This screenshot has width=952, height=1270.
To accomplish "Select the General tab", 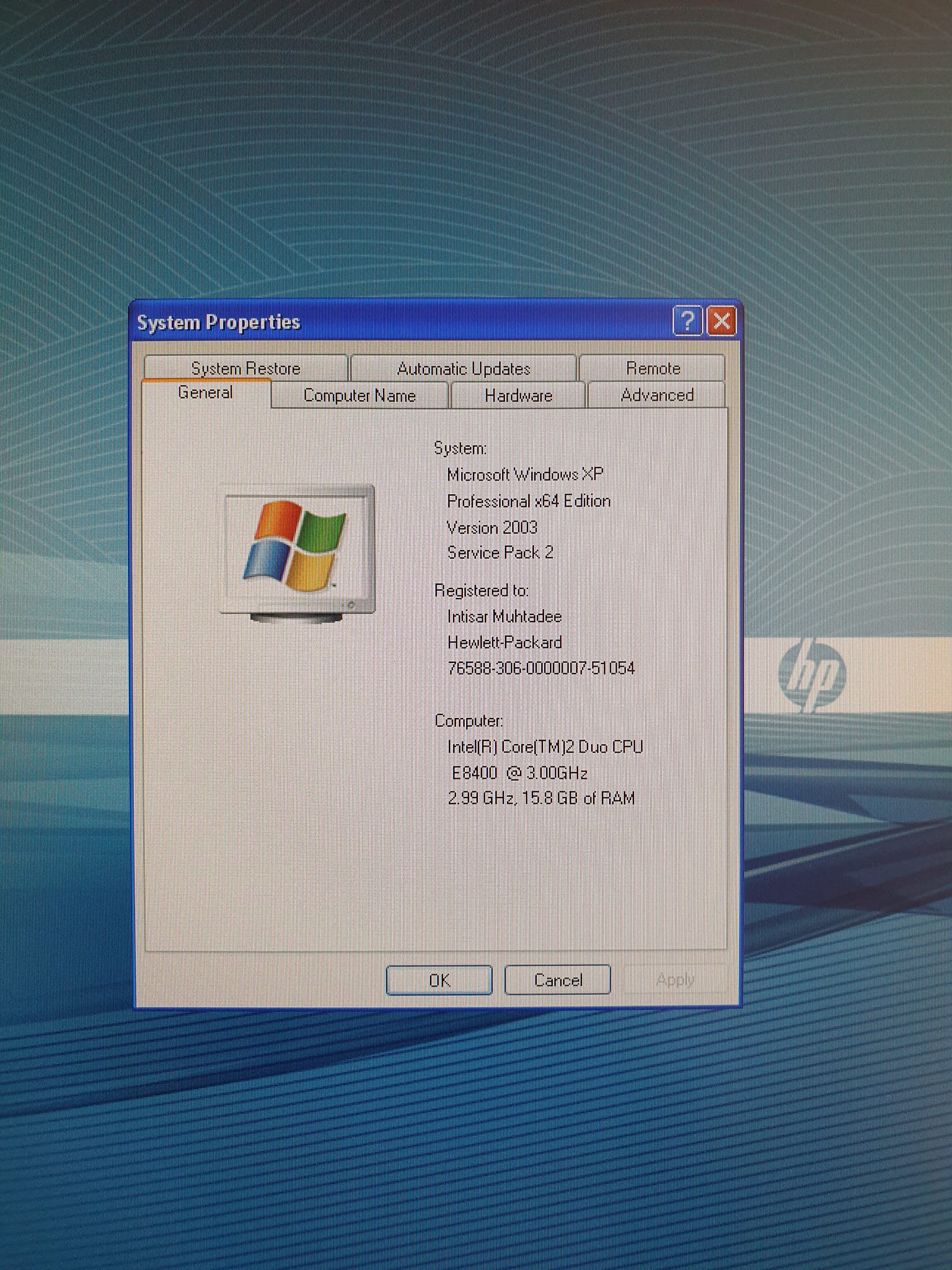I will (x=206, y=393).
